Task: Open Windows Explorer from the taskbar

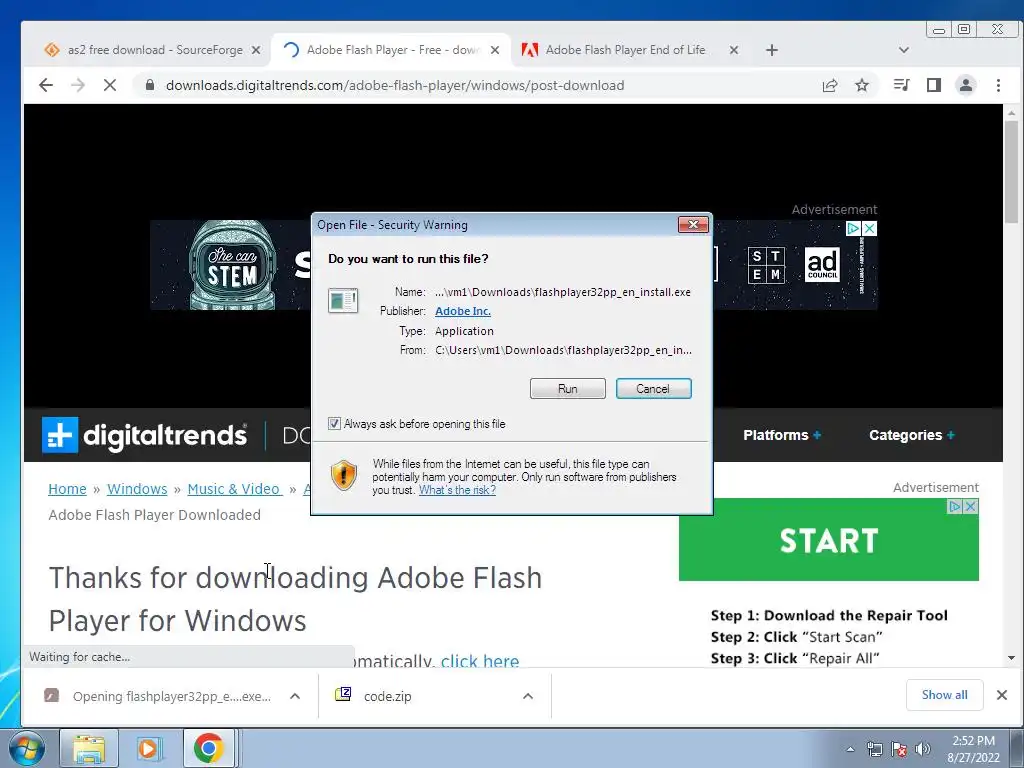Action: point(89,748)
